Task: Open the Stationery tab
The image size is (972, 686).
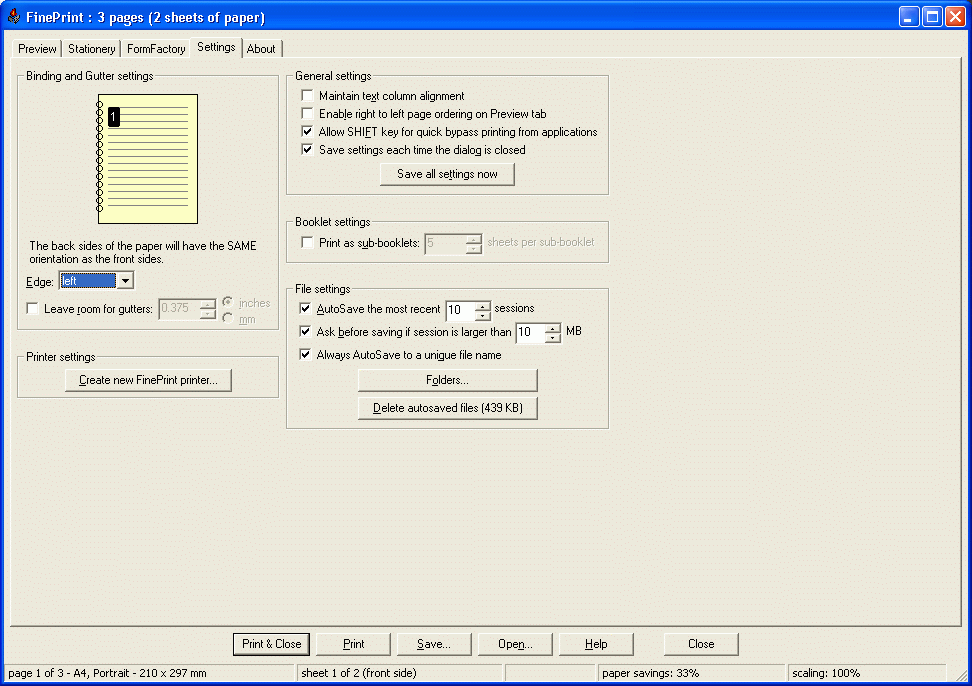Action: click(x=91, y=48)
